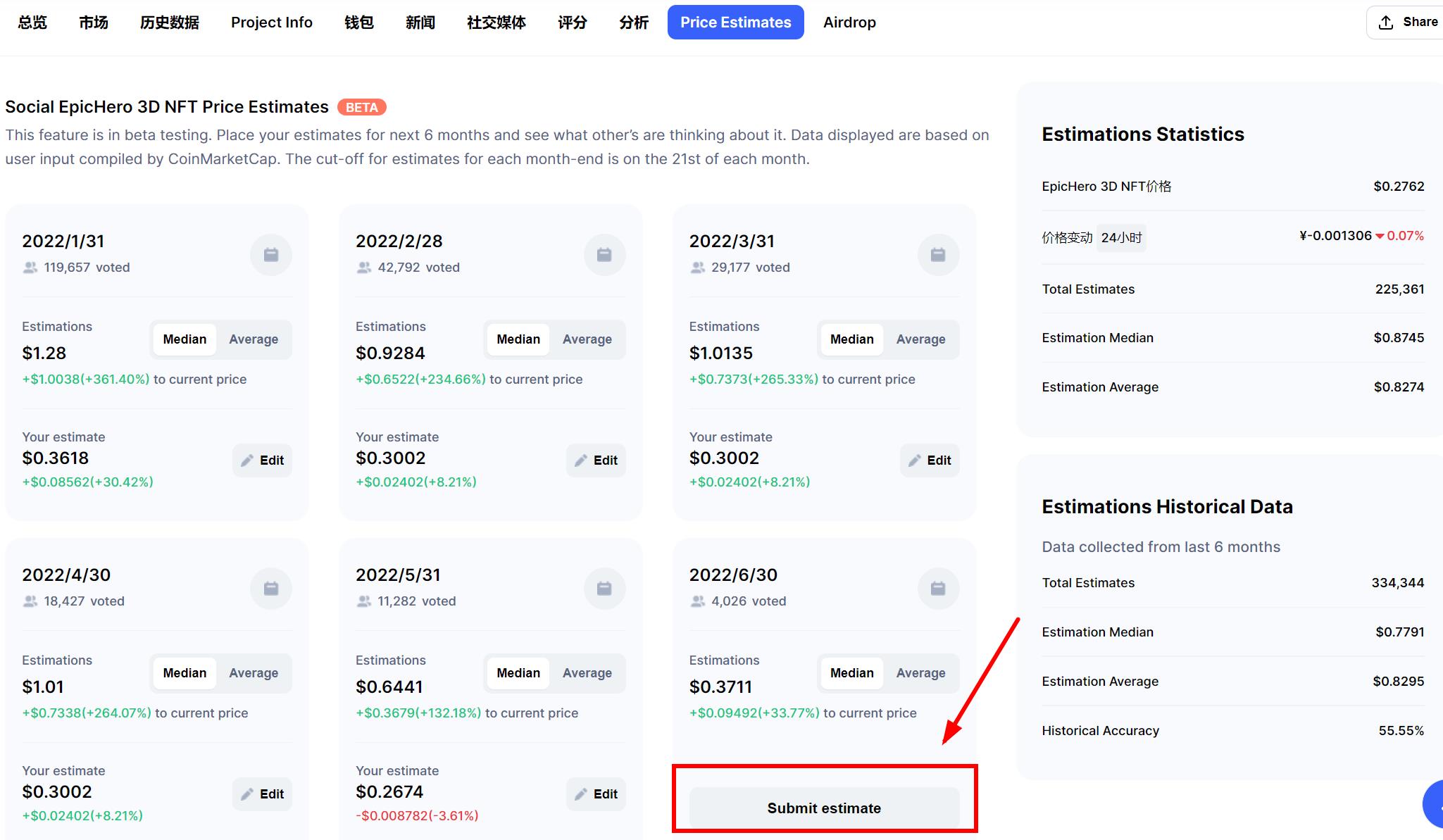Click Submit estimate for 2022/6/30

point(824,808)
